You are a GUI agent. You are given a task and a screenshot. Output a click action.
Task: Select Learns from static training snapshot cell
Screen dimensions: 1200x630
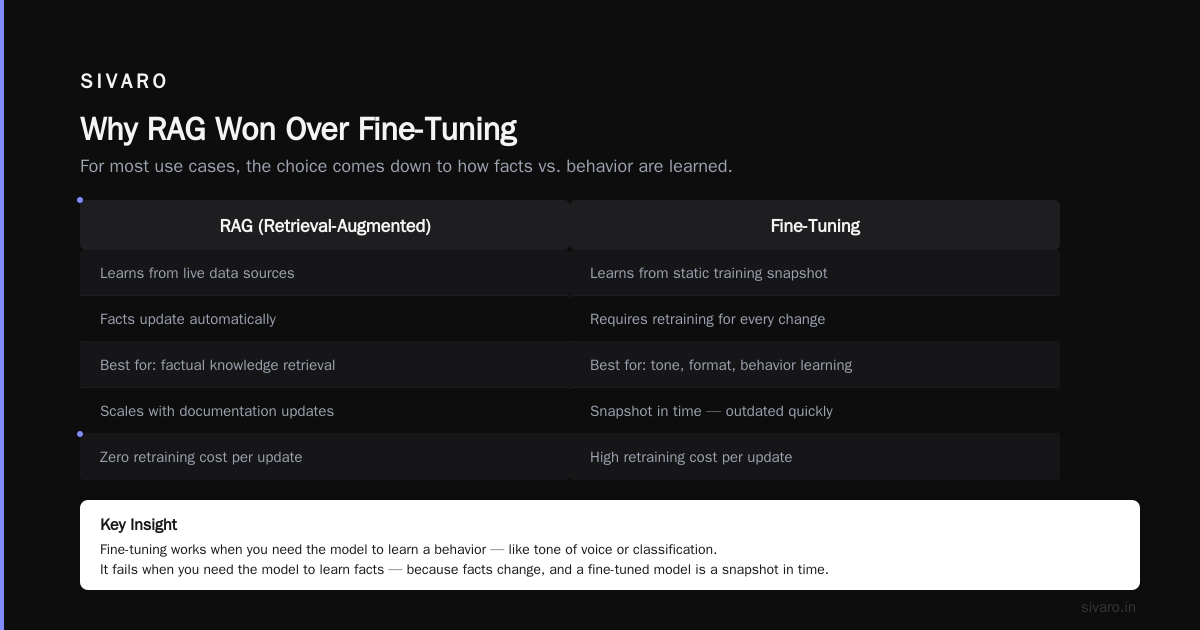(x=815, y=273)
